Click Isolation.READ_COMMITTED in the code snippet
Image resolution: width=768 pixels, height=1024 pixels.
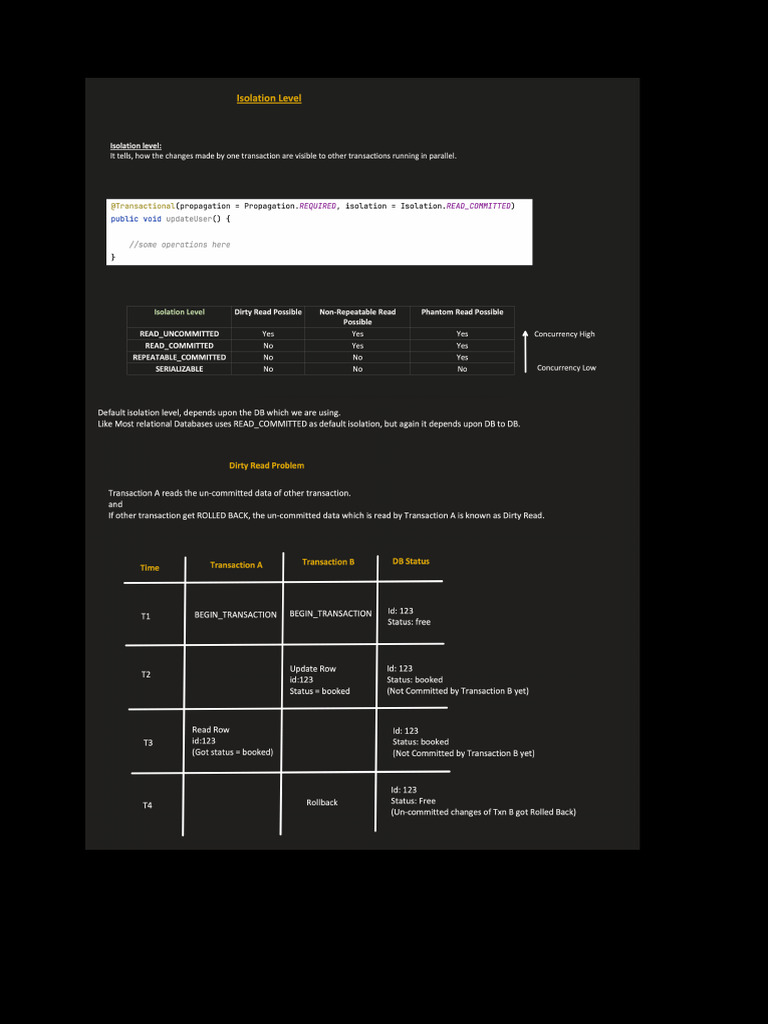(x=455, y=206)
